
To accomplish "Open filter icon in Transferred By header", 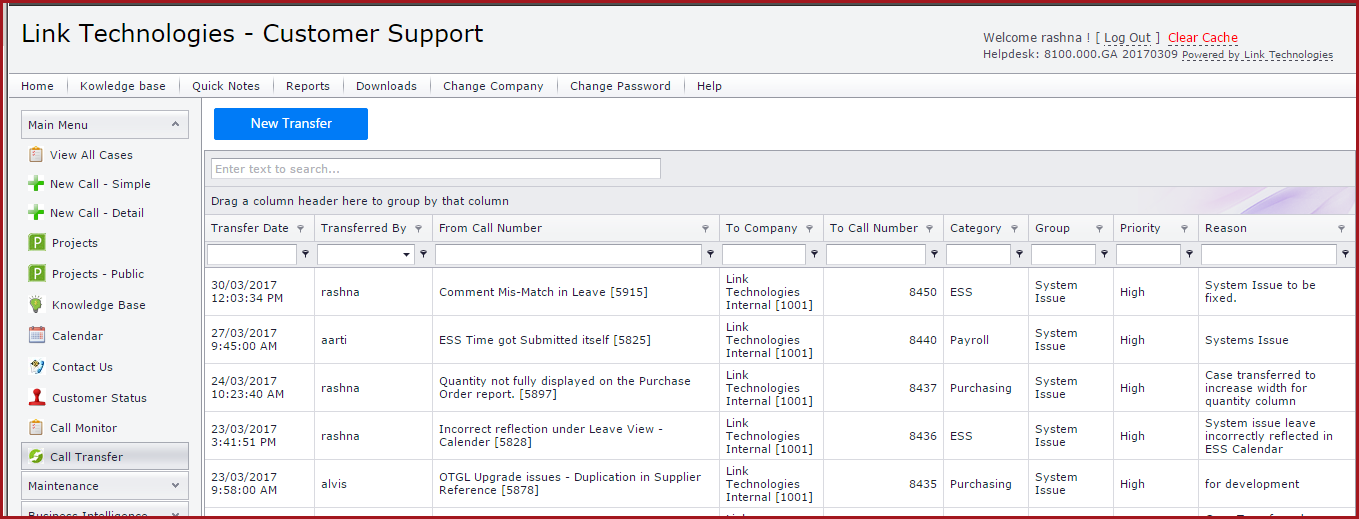I will [418, 229].
